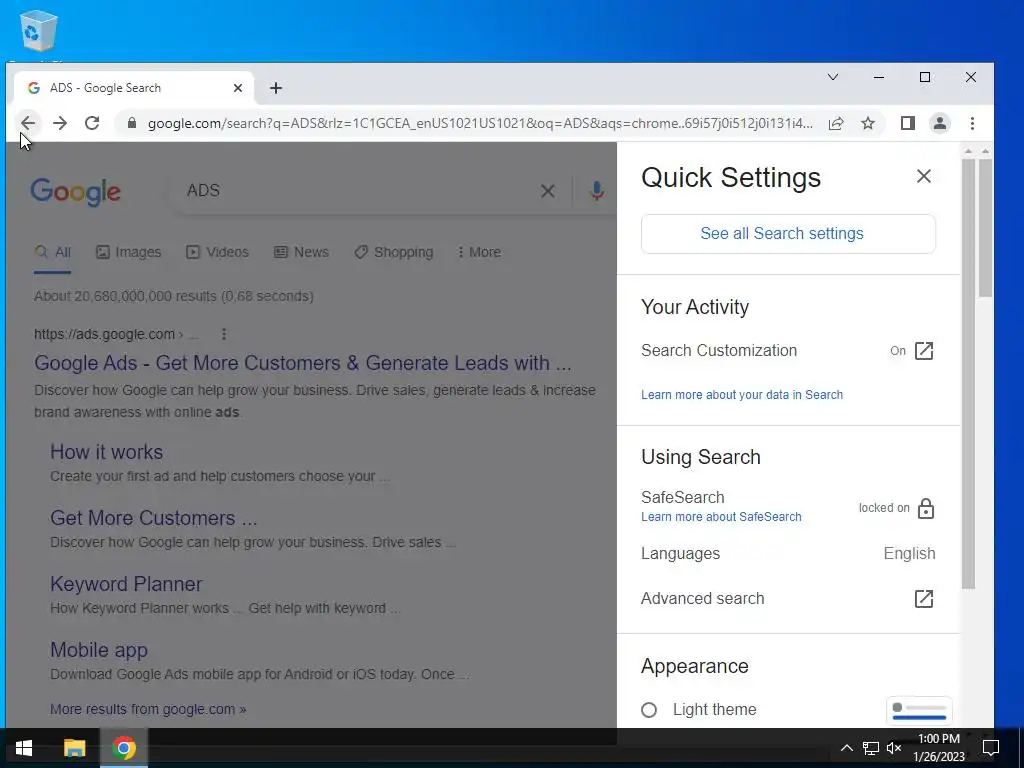
Task: Click the muted volume icon in the tray
Action: [894, 748]
